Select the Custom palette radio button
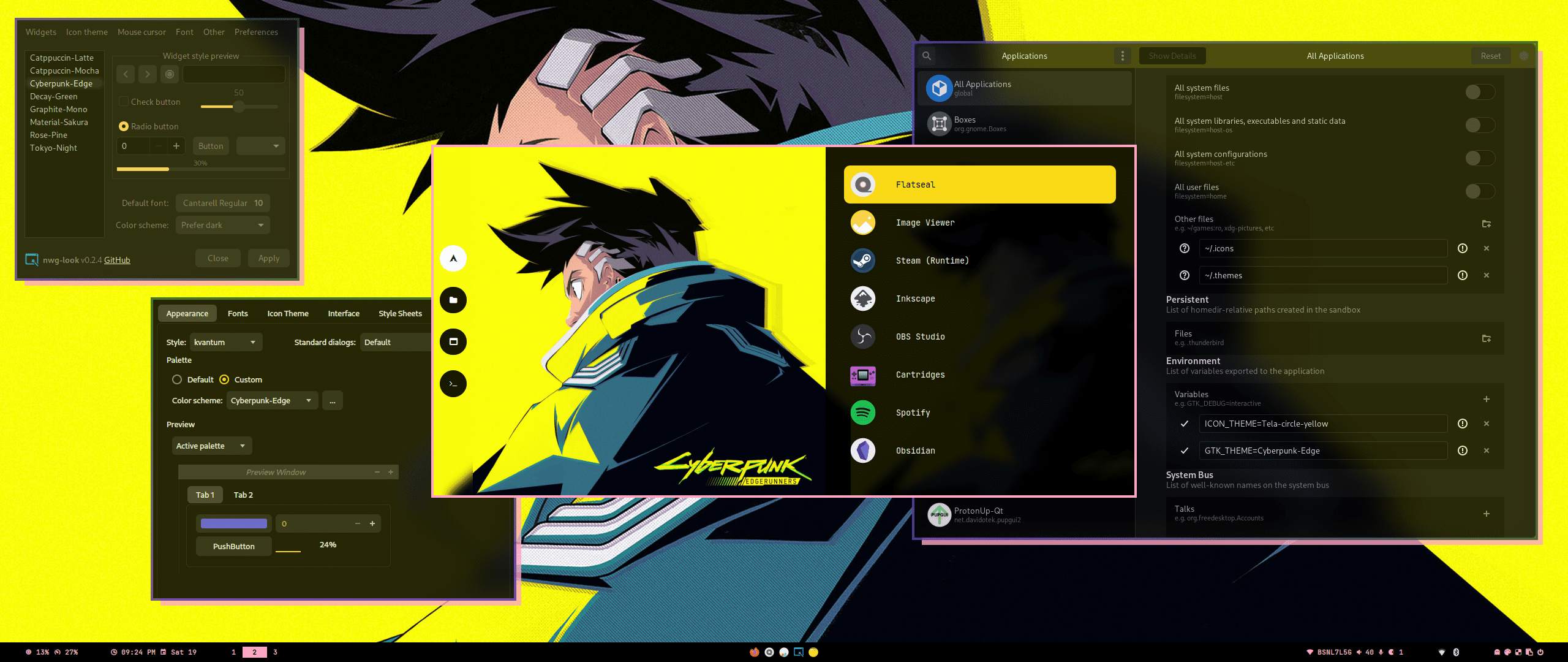This screenshot has width=1568, height=662. click(x=225, y=379)
